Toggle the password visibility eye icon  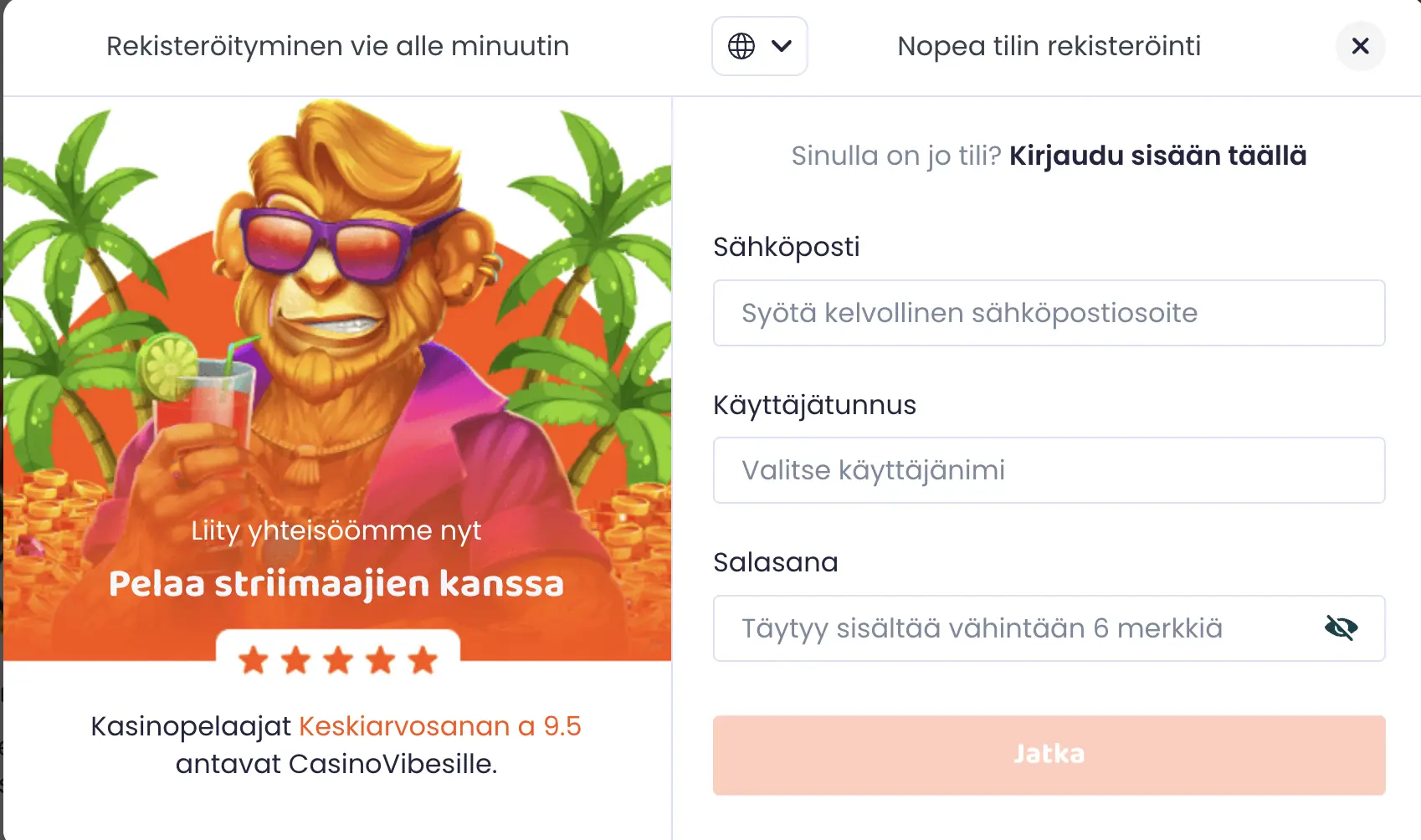(1341, 629)
